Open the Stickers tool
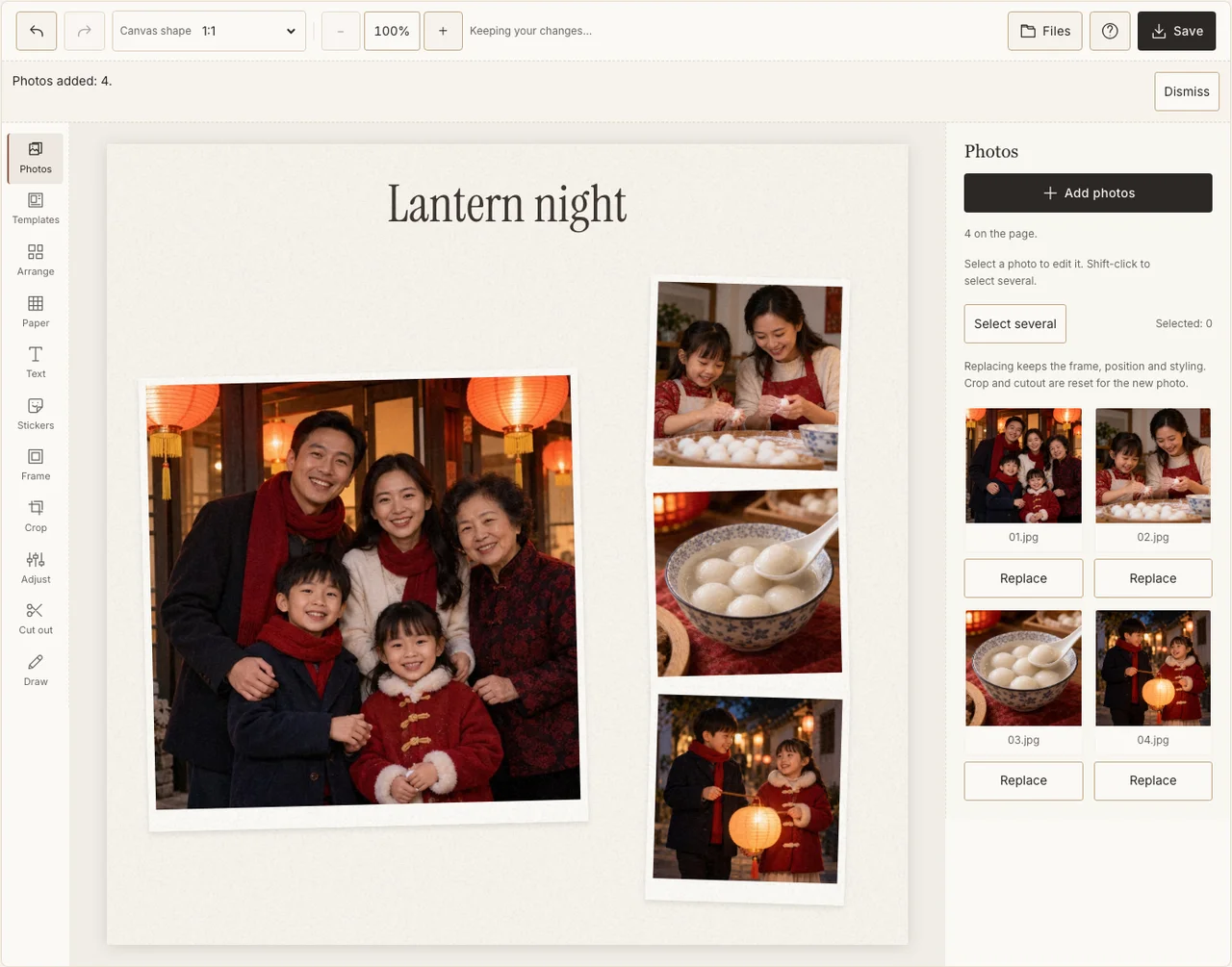The width and height of the screenshot is (1232, 967). click(36, 414)
